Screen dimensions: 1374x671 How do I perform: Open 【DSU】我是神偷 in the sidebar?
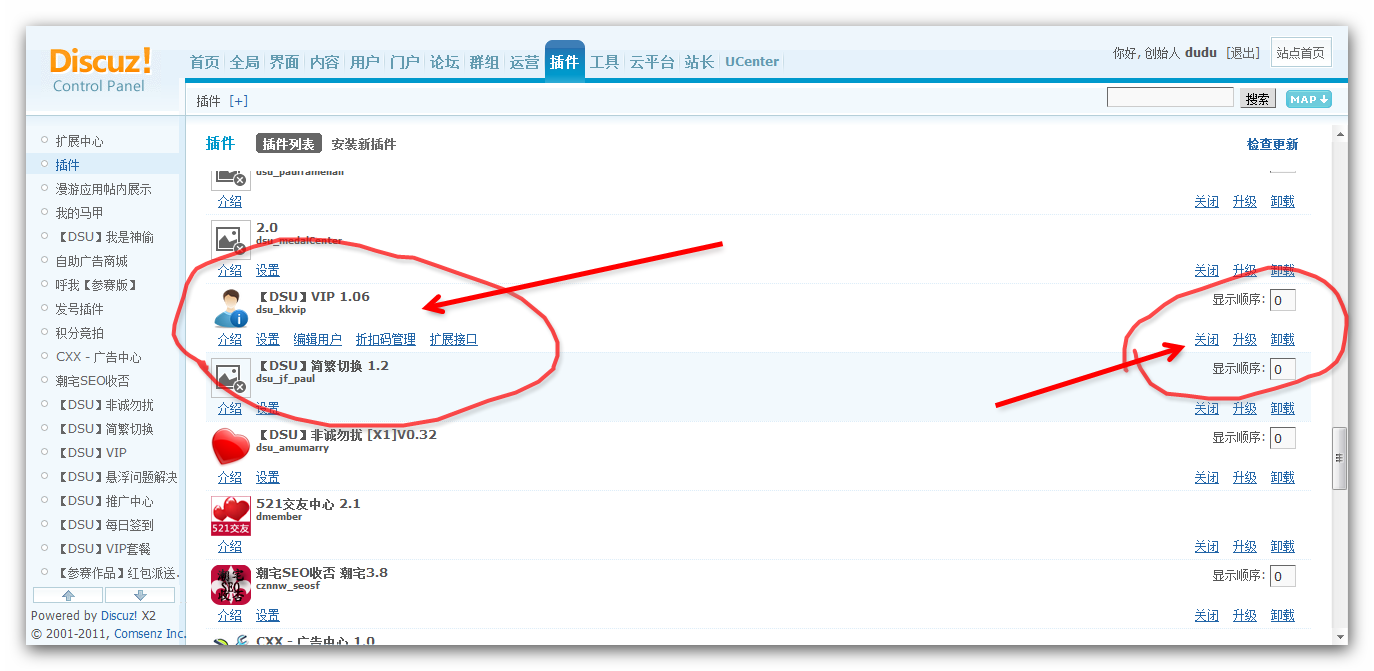point(104,237)
